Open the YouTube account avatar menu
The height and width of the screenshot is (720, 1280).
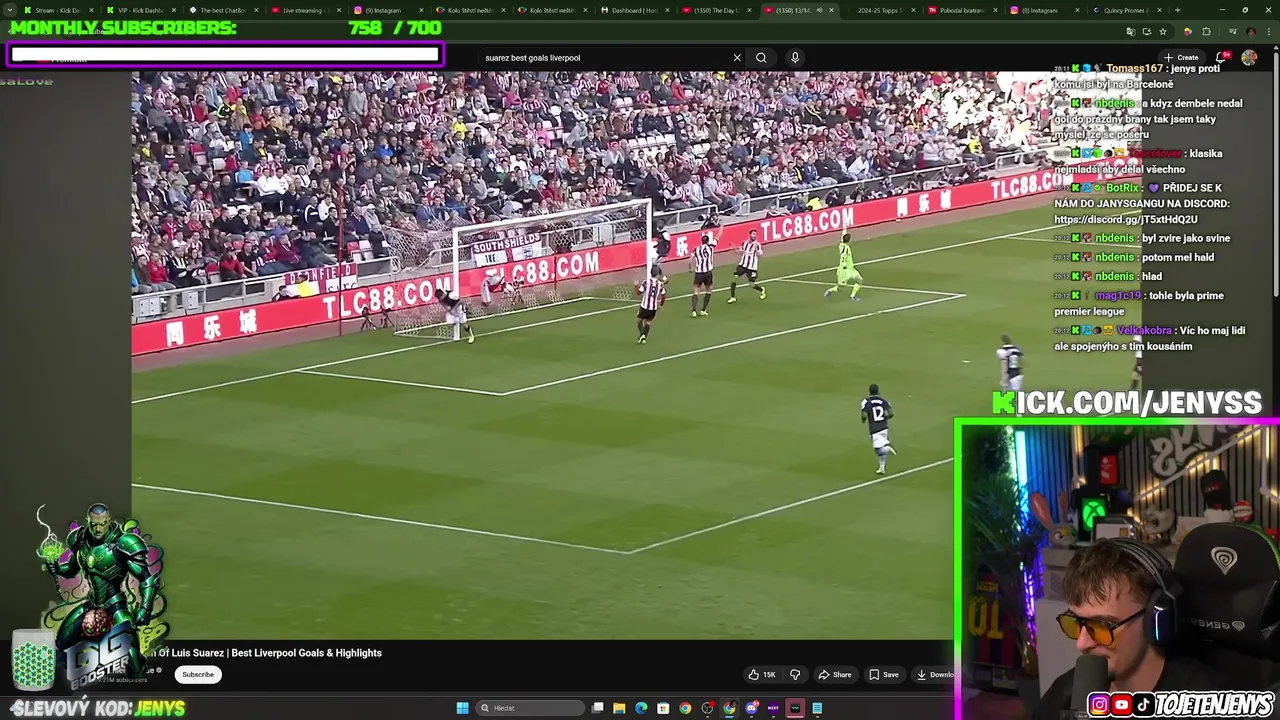[x=1249, y=58]
